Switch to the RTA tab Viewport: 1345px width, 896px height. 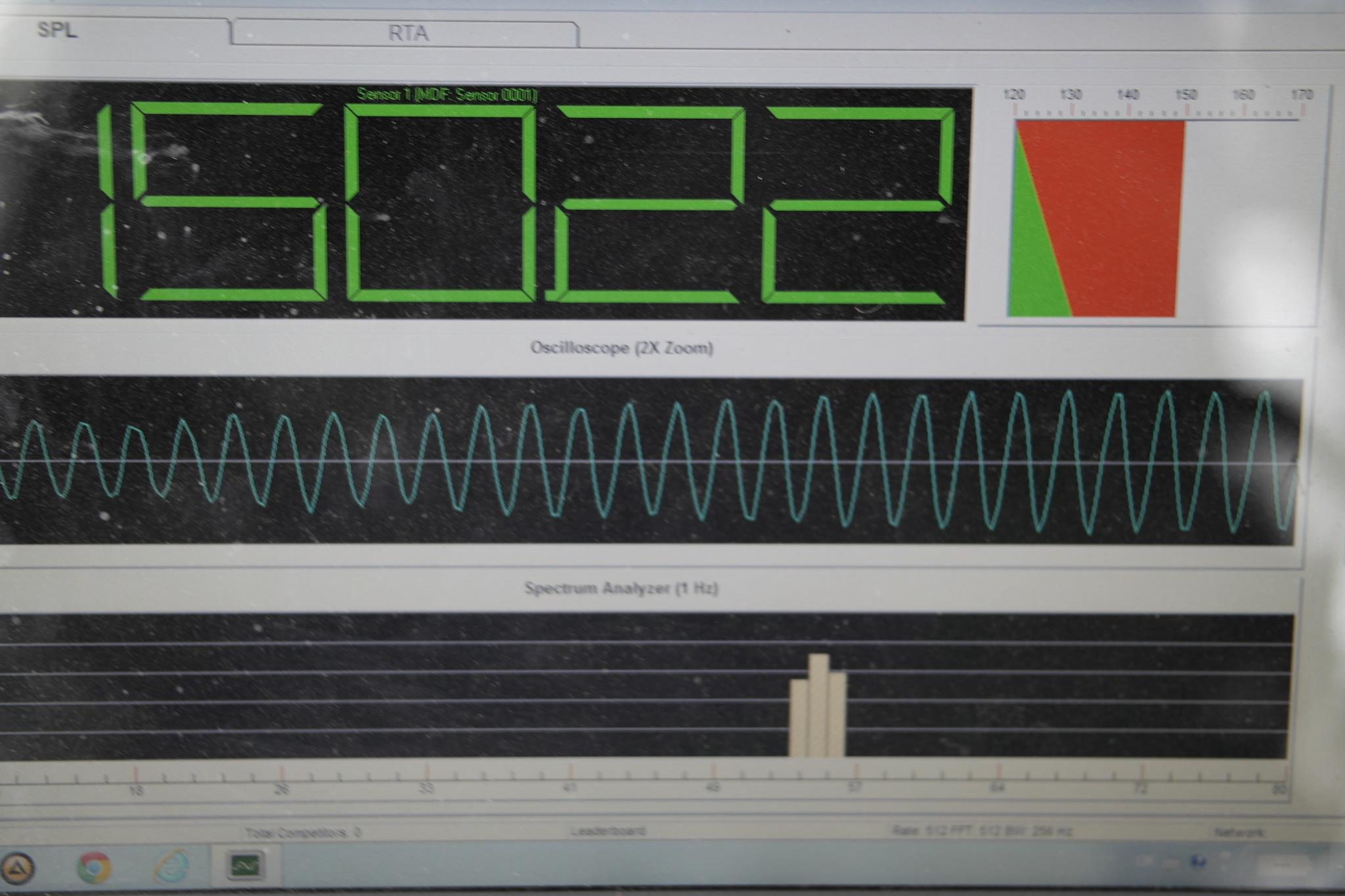click(407, 33)
